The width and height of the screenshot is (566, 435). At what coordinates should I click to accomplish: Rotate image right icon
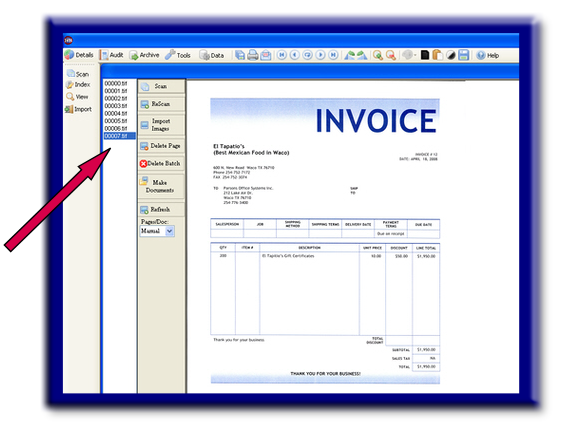coord(362,55)
